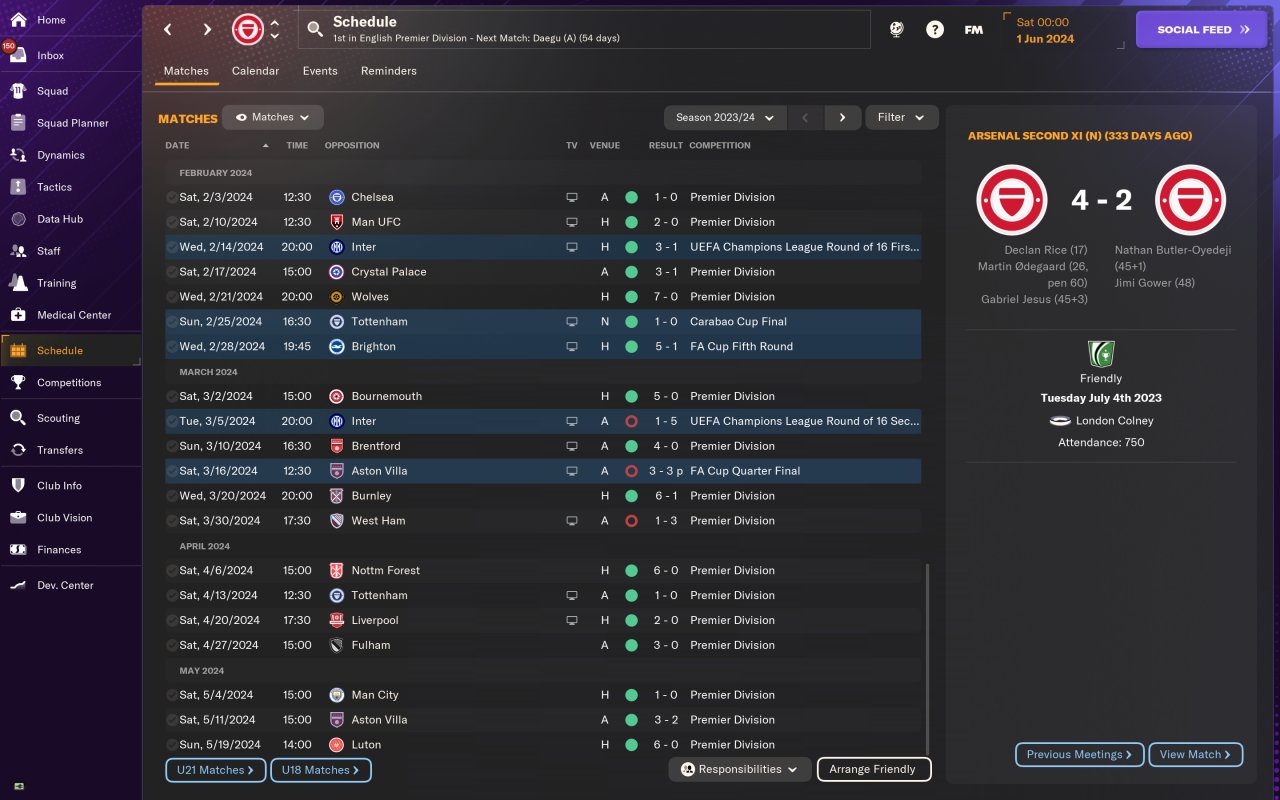Go back with the left arrow

coord(168,30)
